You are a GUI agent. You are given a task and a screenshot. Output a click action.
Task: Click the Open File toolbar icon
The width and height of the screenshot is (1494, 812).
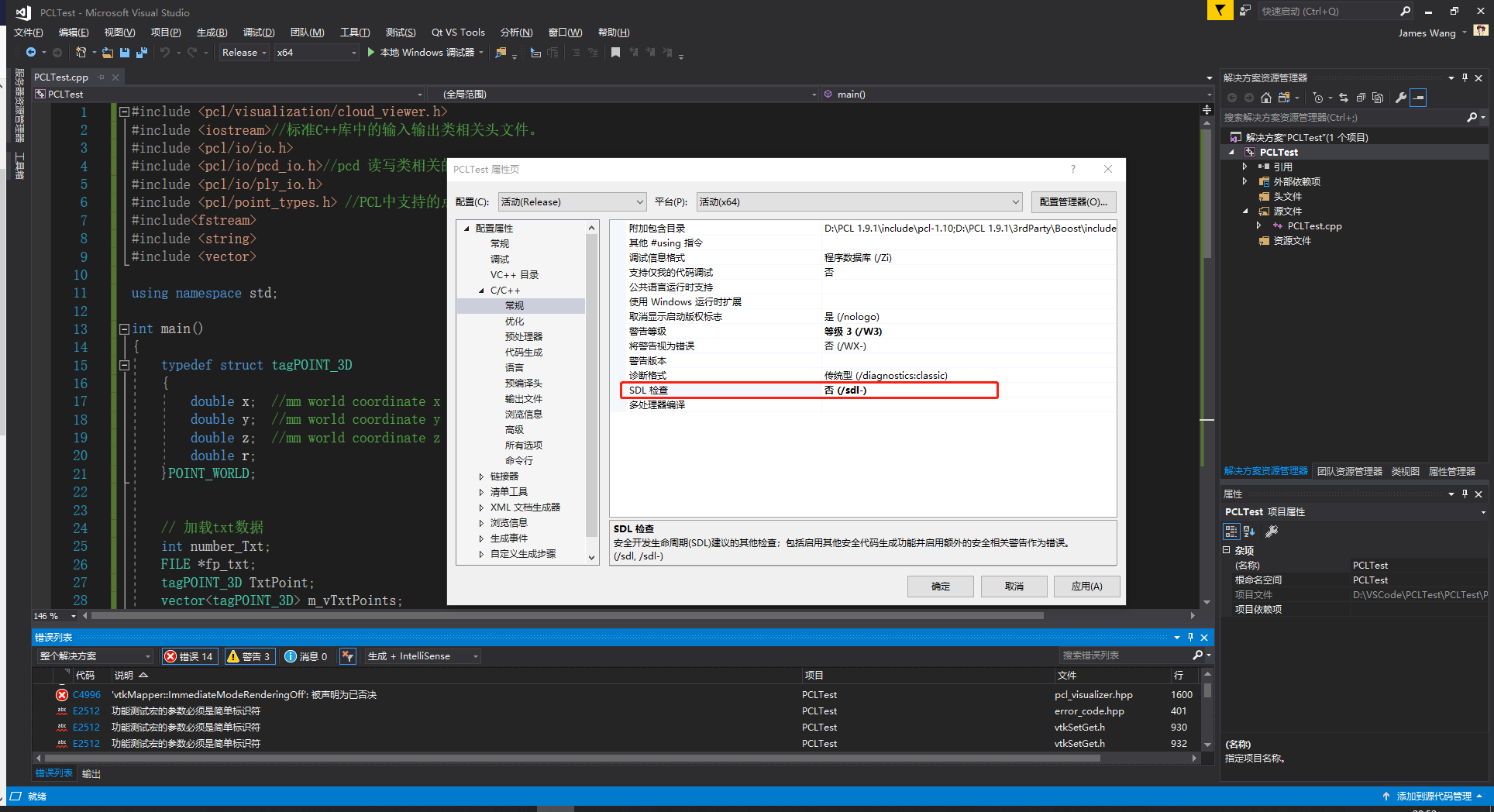tap(108, 53)
